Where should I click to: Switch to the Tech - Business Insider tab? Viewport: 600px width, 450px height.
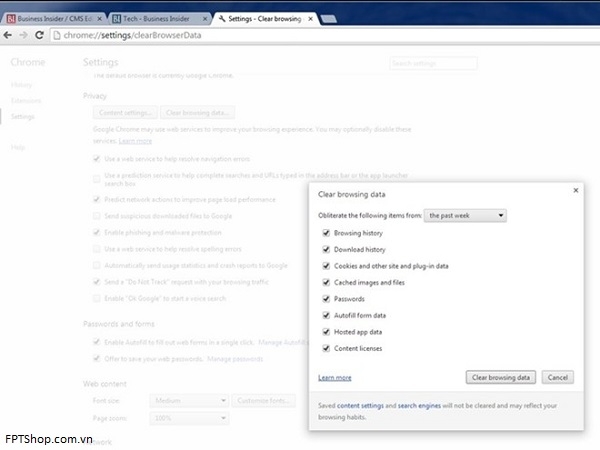160,18
